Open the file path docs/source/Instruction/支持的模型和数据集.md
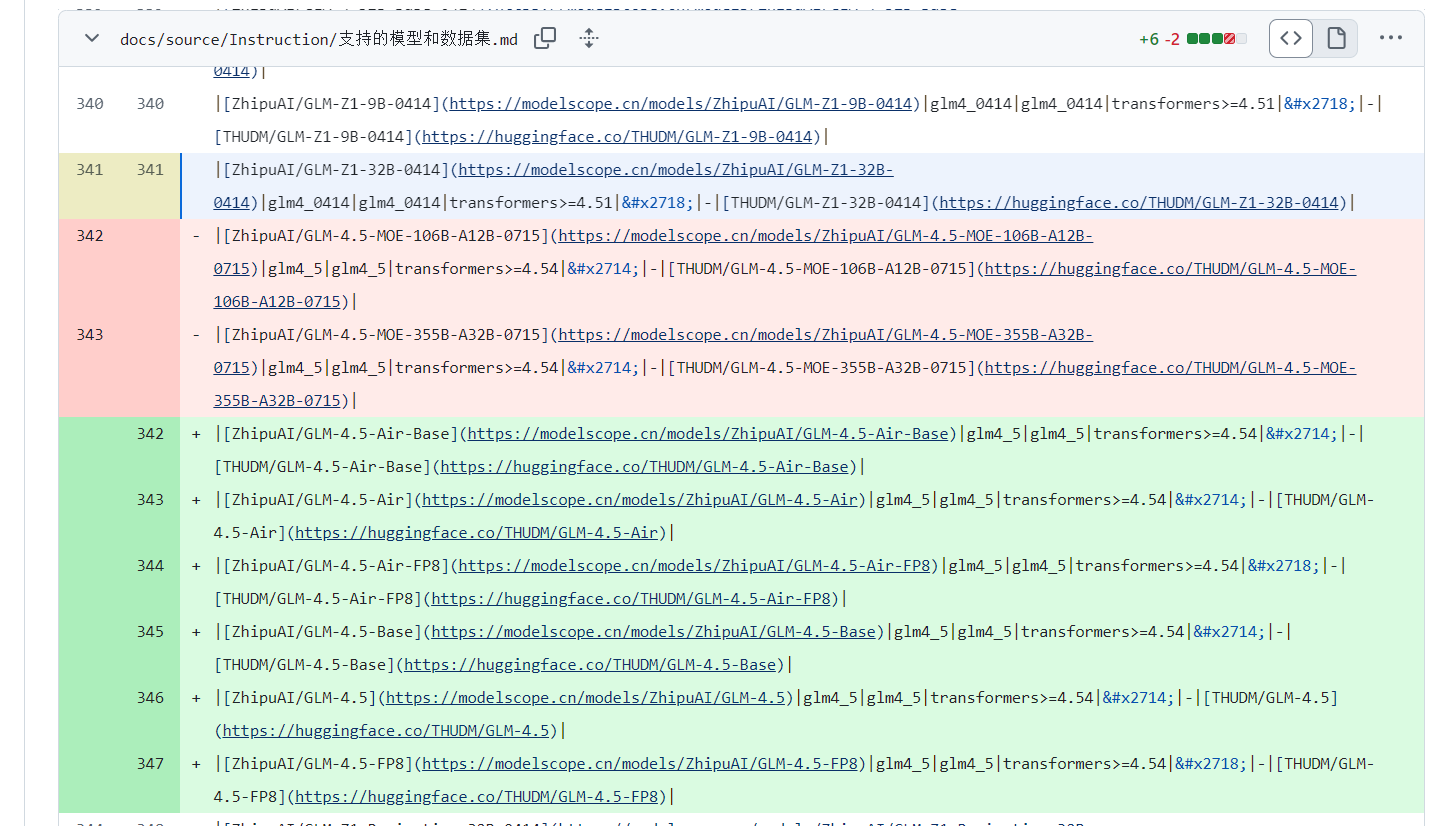 coord(319,40)
